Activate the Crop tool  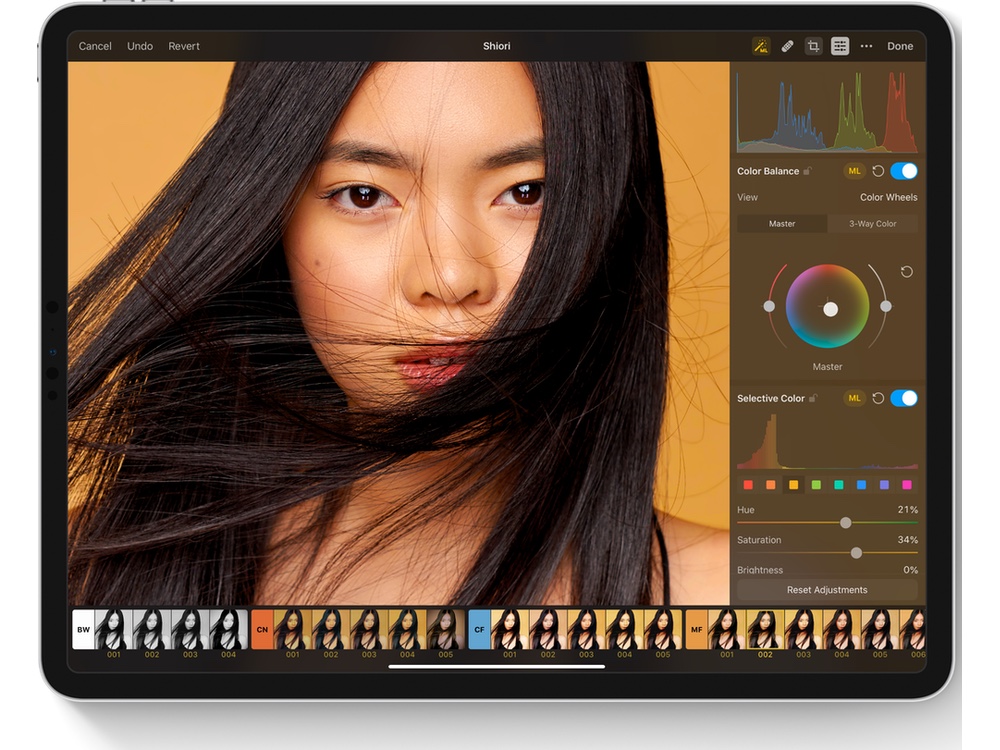tap(812, 46)
